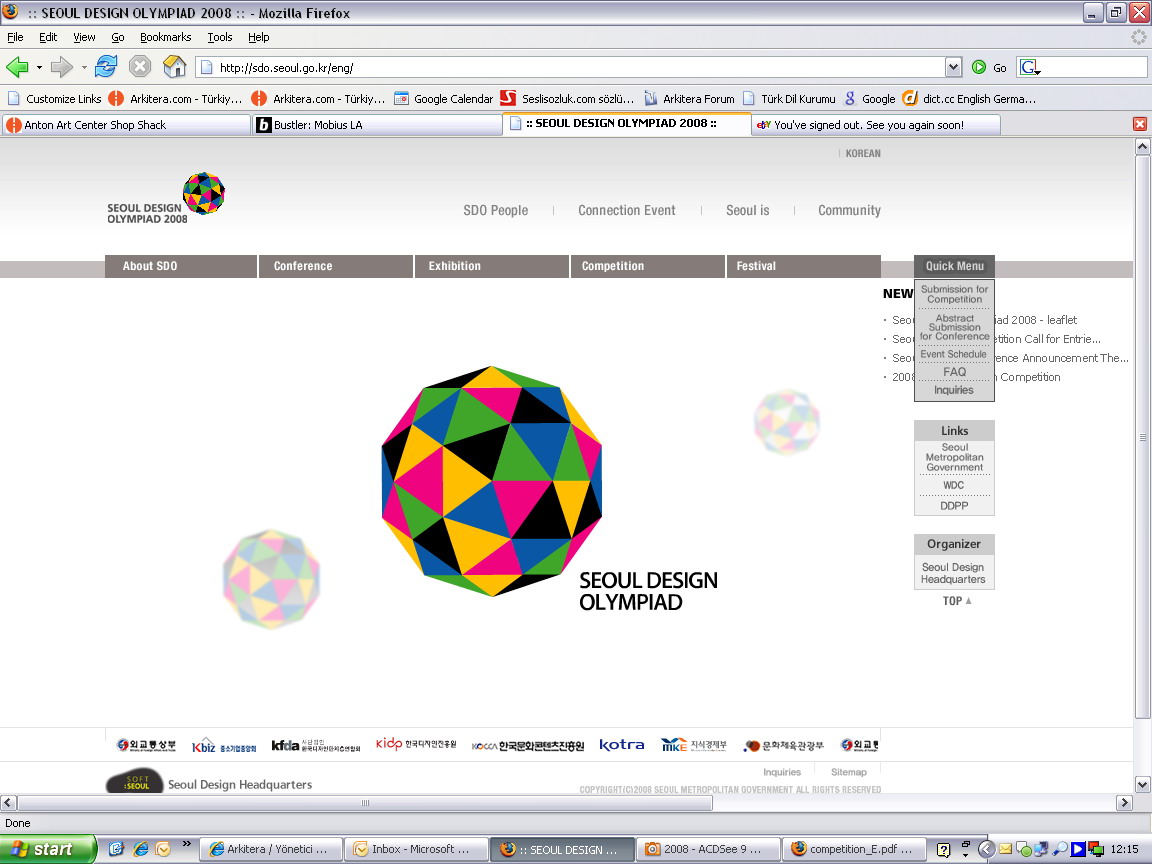Image resolution: width=1152 pixels, height=864 pixels.
Task: Click the kfda sponsor logo
Action: (x=316, y=746)
